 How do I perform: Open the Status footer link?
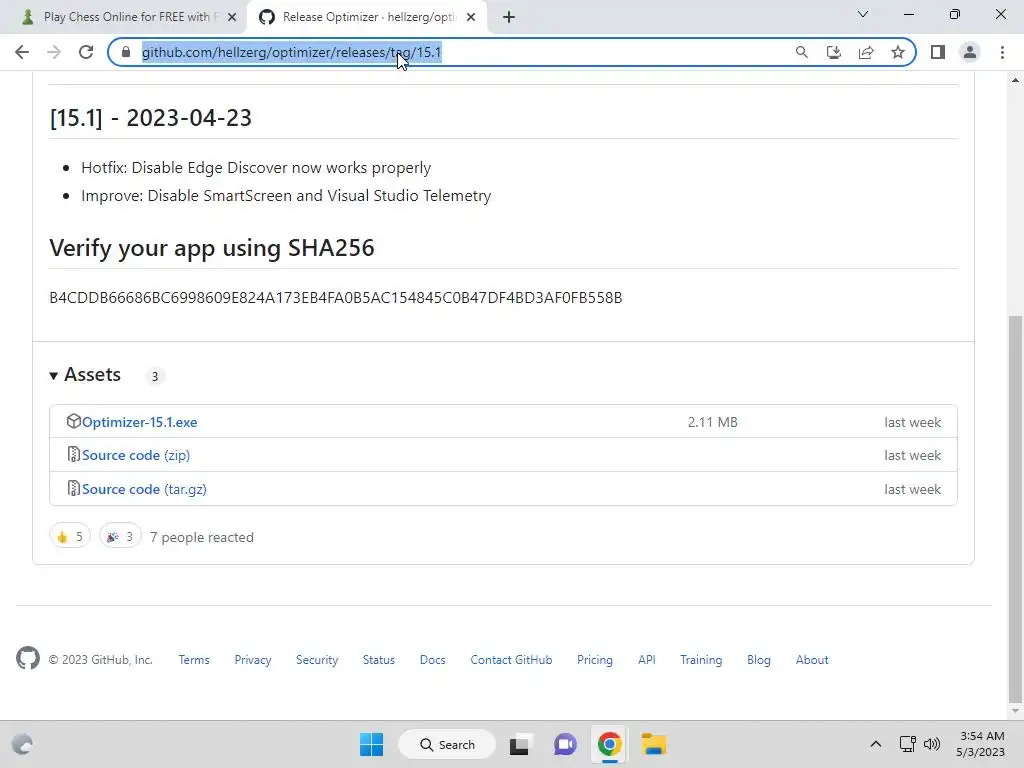tap(379, 660)
